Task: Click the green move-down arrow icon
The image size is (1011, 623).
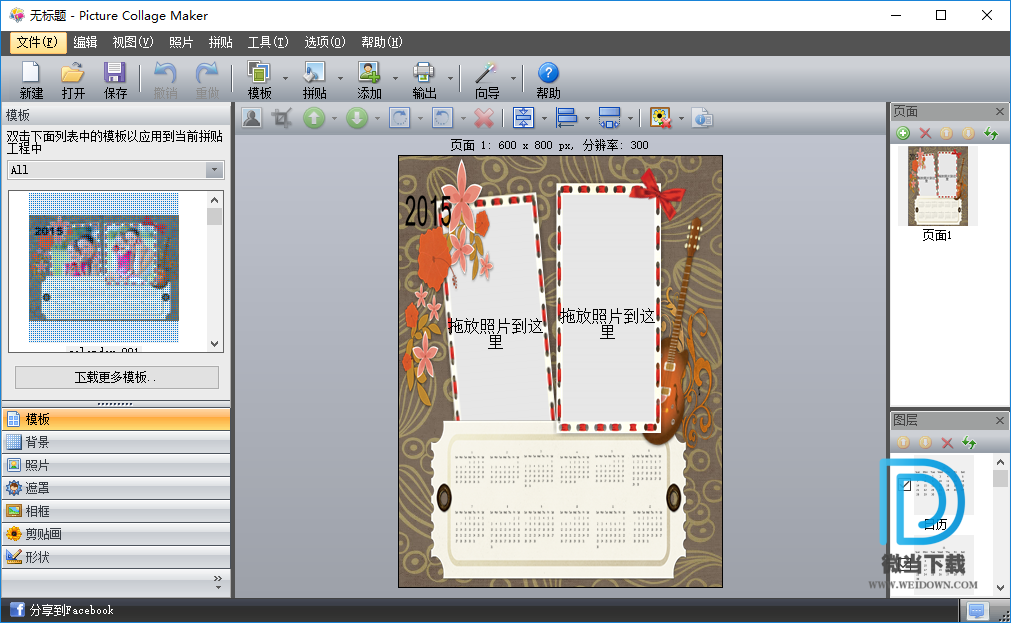Action: pyautogui.click(x=357, y=118)
